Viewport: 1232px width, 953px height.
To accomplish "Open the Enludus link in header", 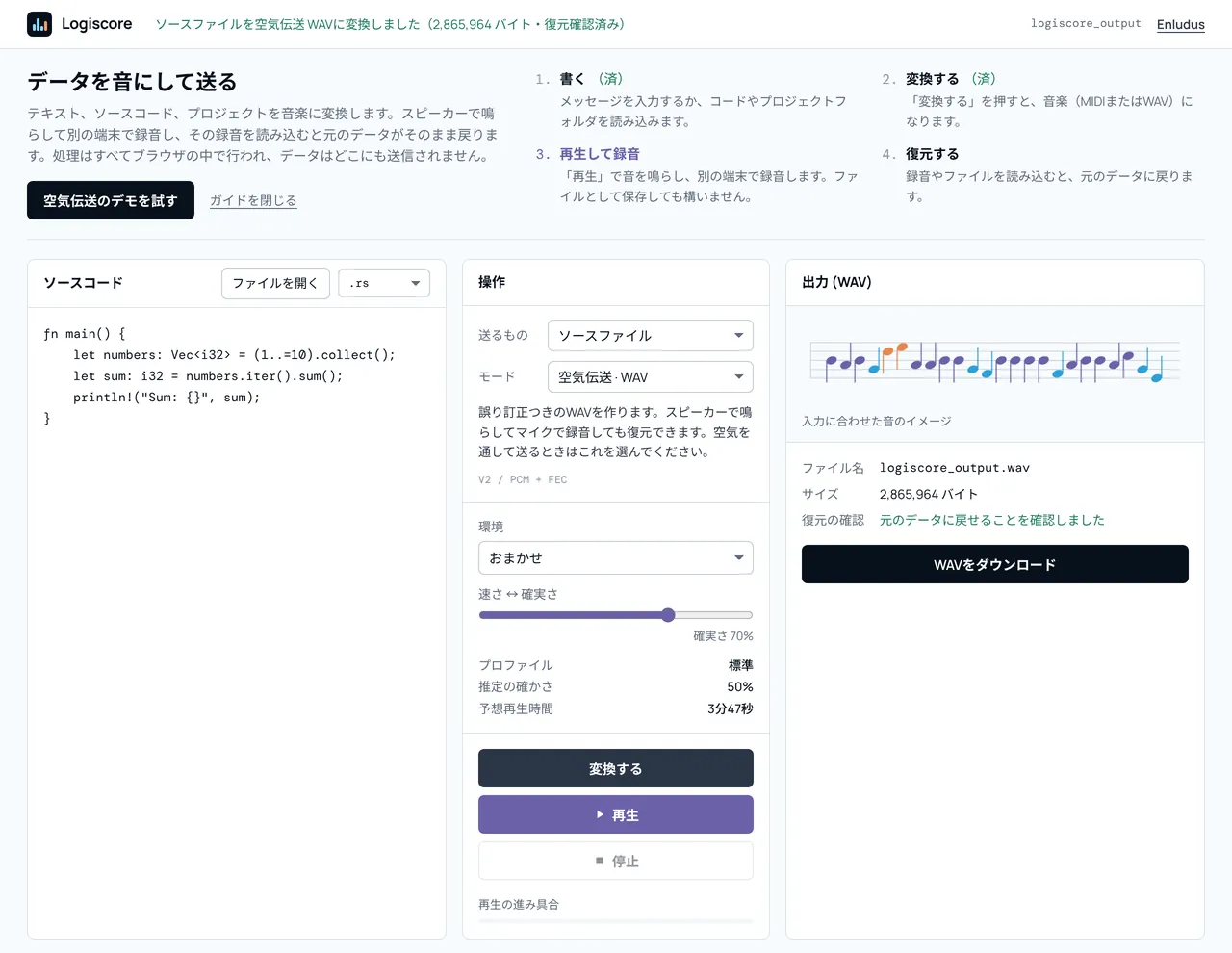I will 1180,24.
